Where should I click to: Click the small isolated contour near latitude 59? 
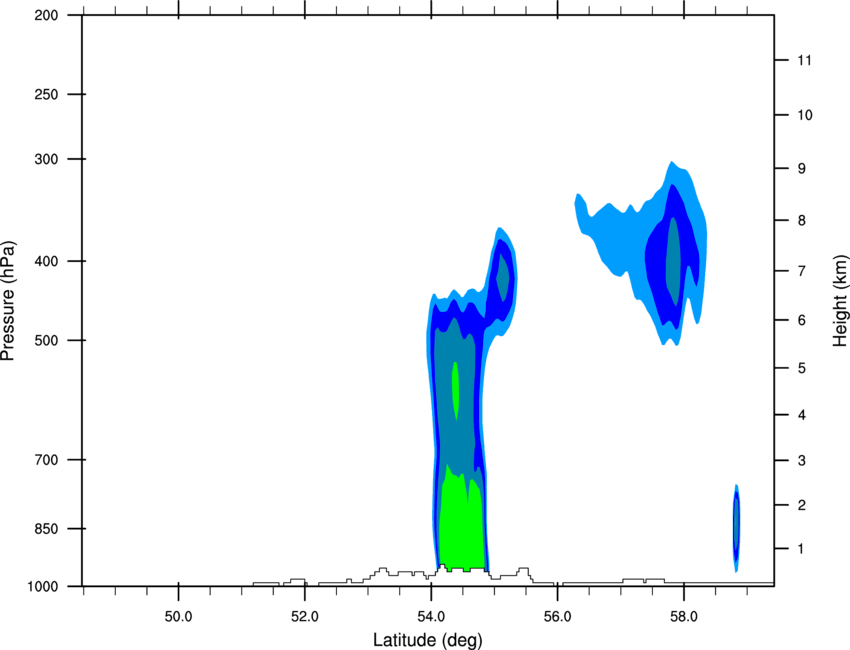click(736, 528)
